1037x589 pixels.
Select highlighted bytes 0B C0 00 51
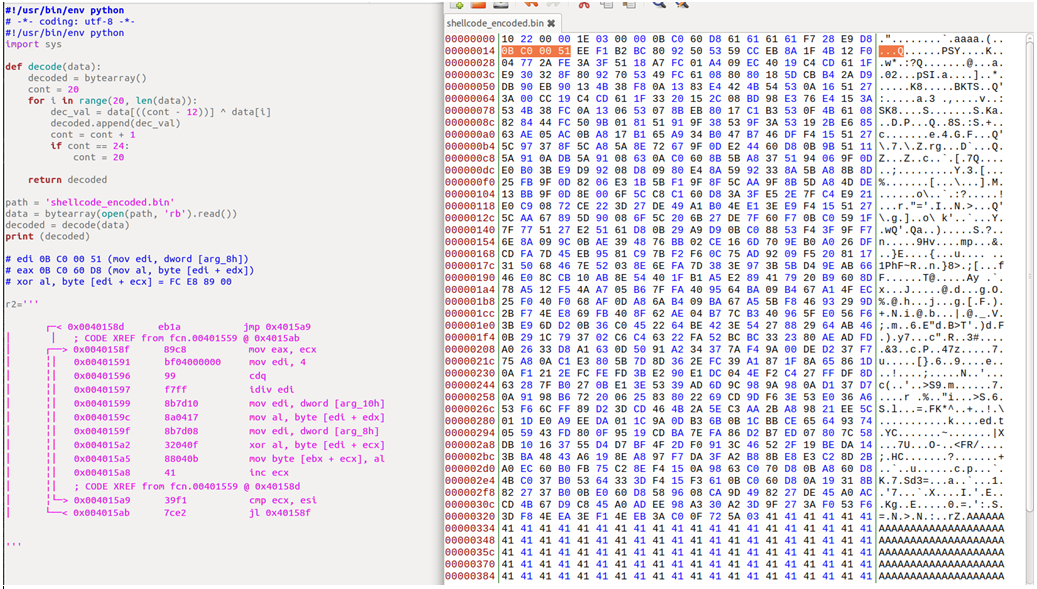[536, 52]
